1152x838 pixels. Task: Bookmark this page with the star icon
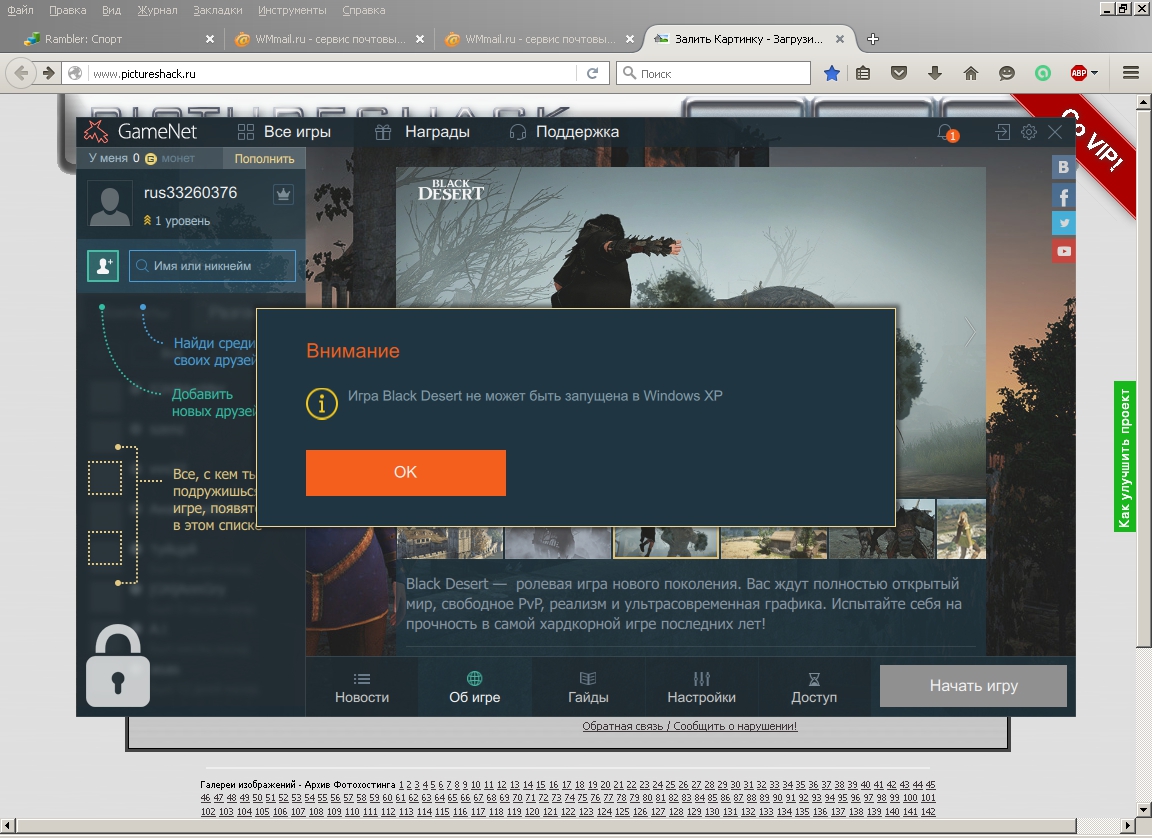click(x=832, y=73)
